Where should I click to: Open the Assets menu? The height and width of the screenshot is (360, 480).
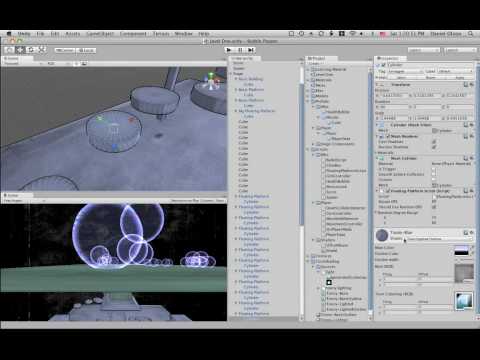click(x=73, y=34)
